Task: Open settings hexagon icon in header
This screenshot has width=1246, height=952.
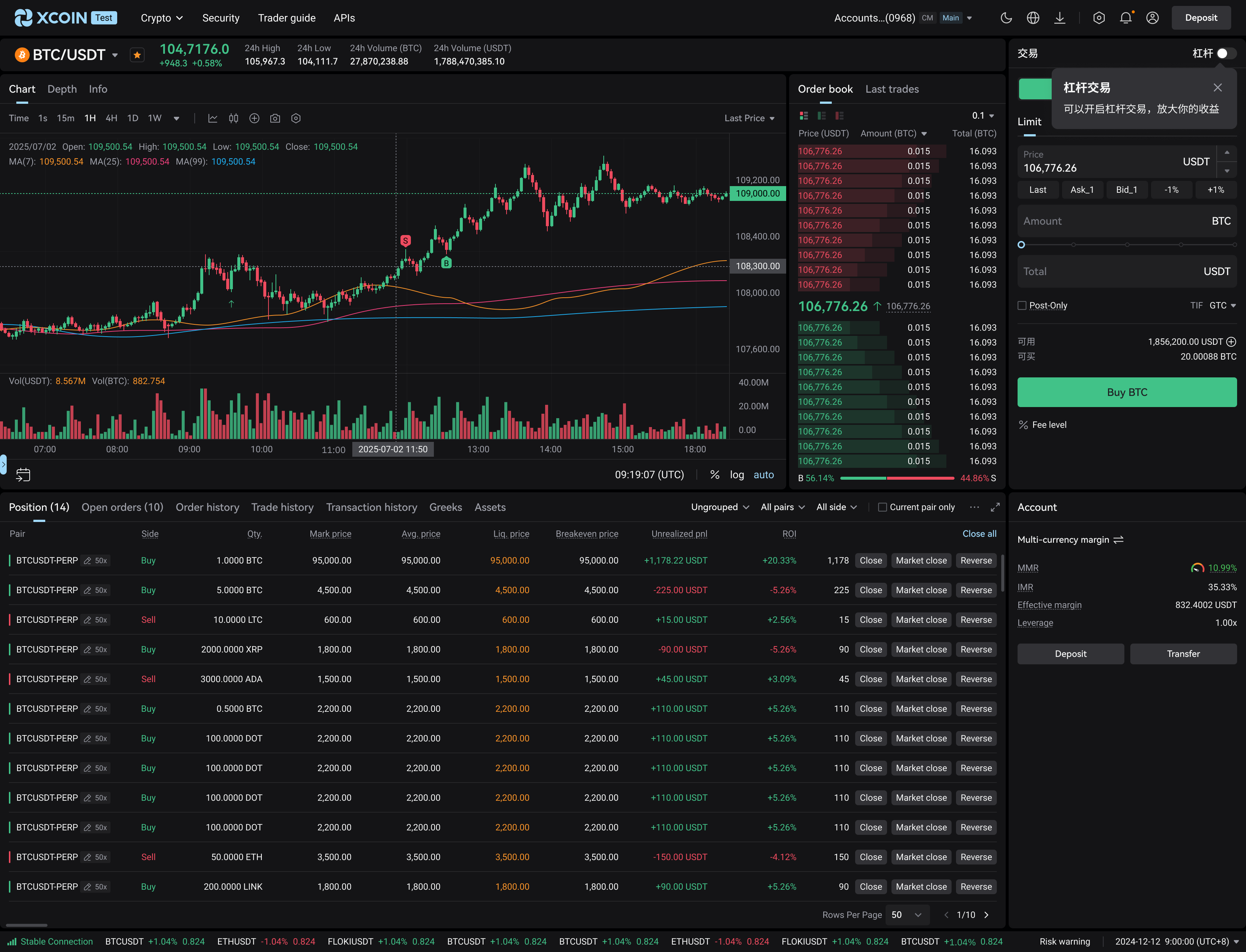Action: click(x=1099, y=17)
